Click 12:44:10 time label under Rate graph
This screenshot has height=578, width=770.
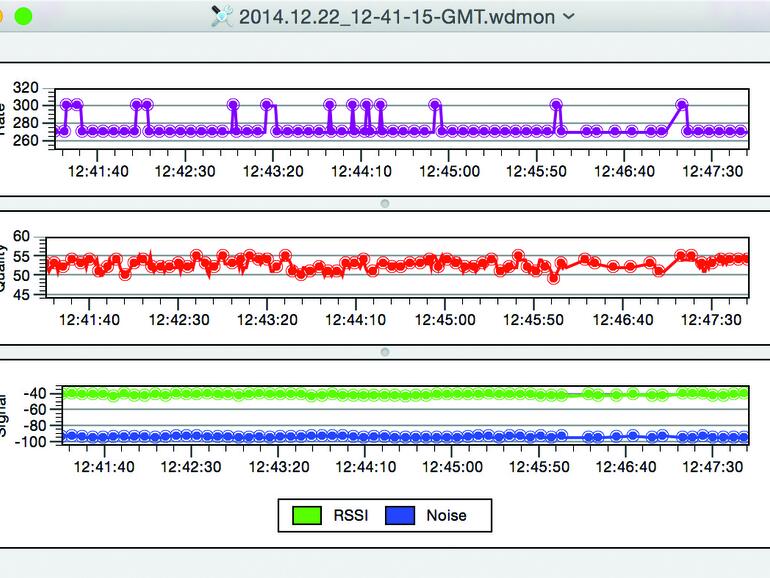pos(361,171)
